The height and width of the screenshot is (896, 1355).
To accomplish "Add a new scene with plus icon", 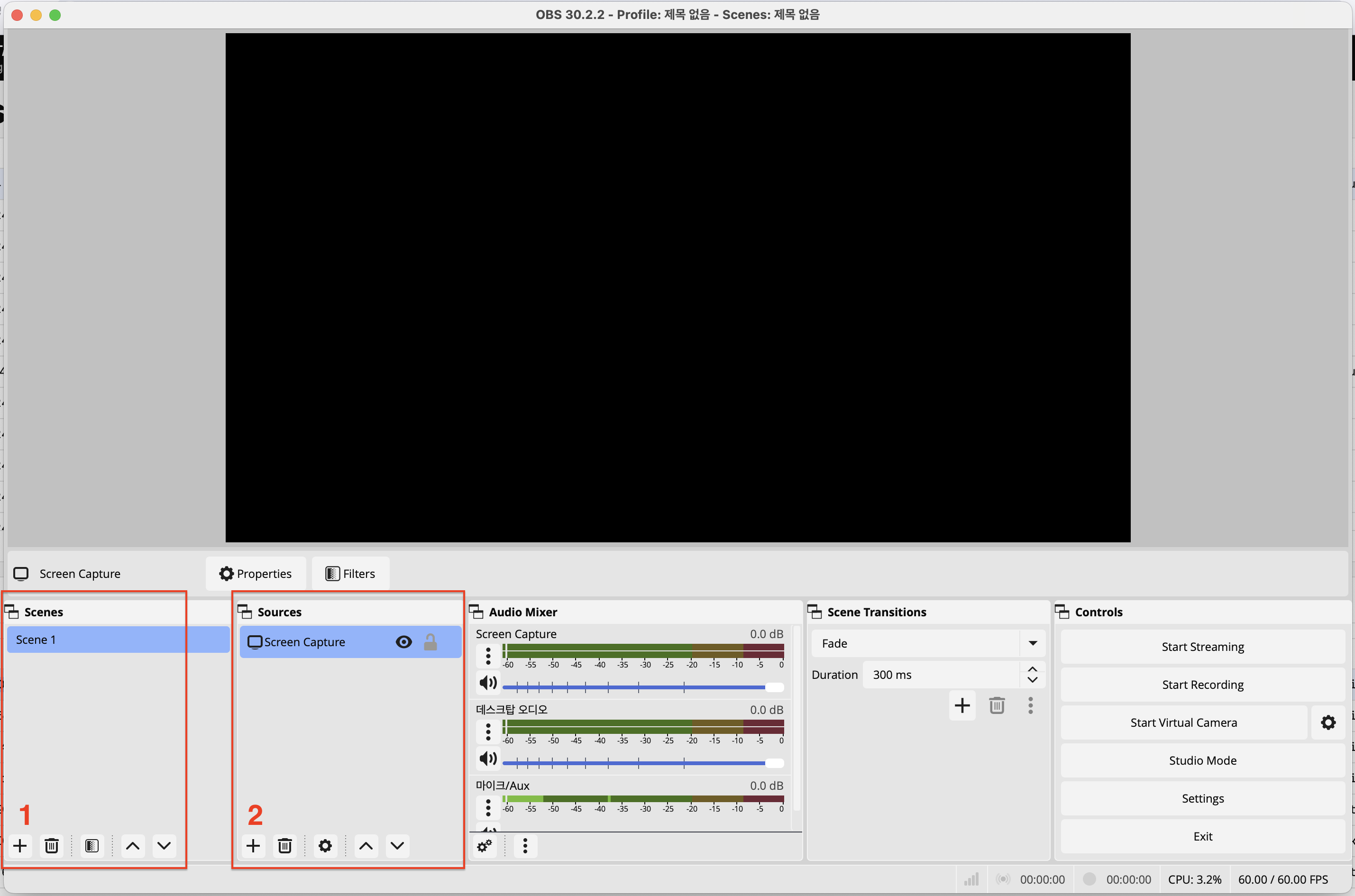I will coord(20,846).
